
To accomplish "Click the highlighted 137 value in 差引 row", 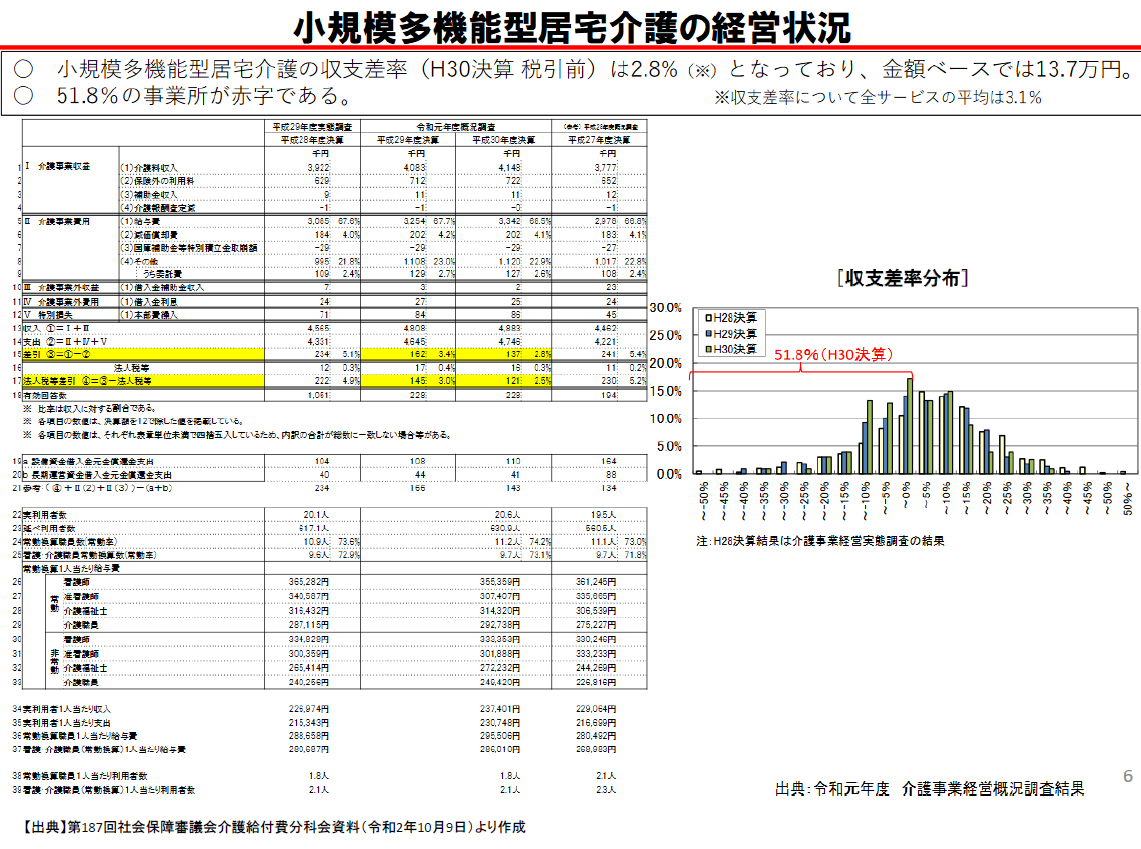I will coord(514,354).
